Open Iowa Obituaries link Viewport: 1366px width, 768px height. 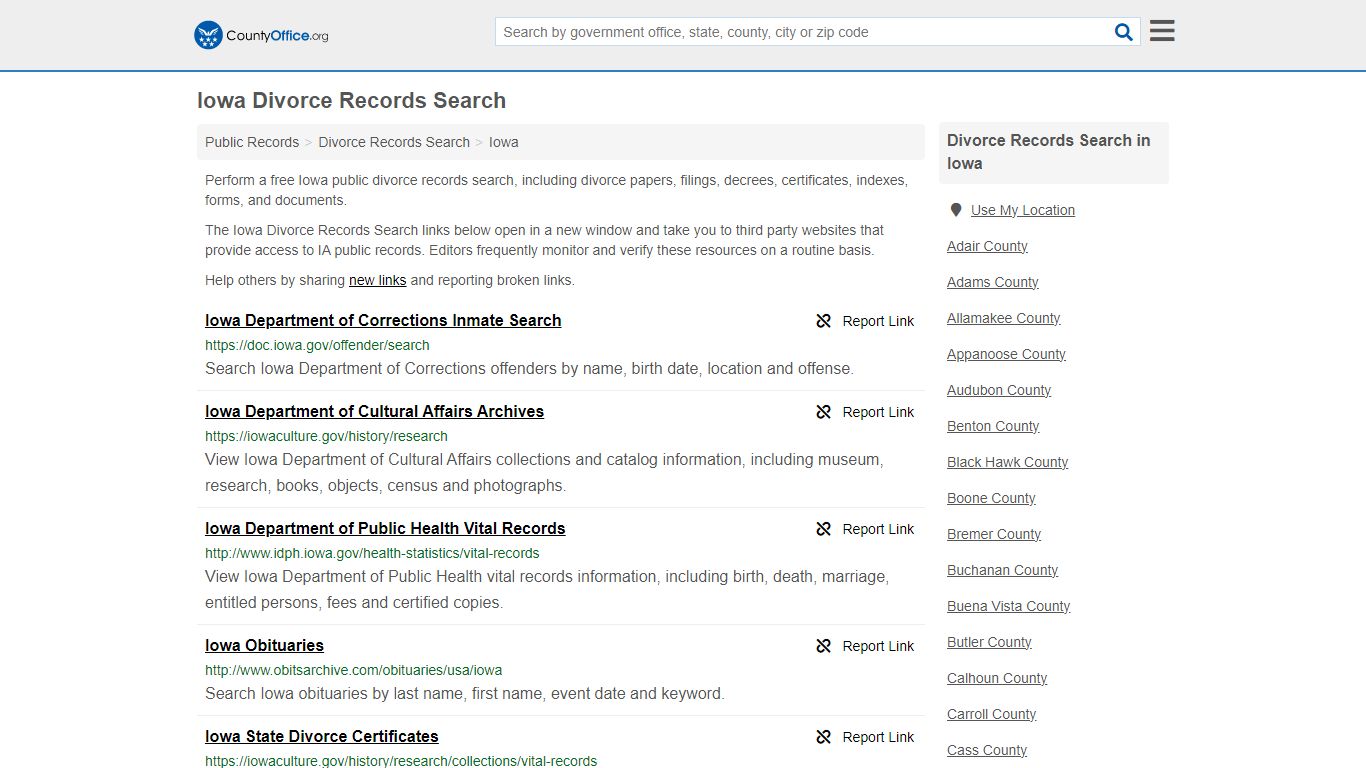click(x=264, y=645)
